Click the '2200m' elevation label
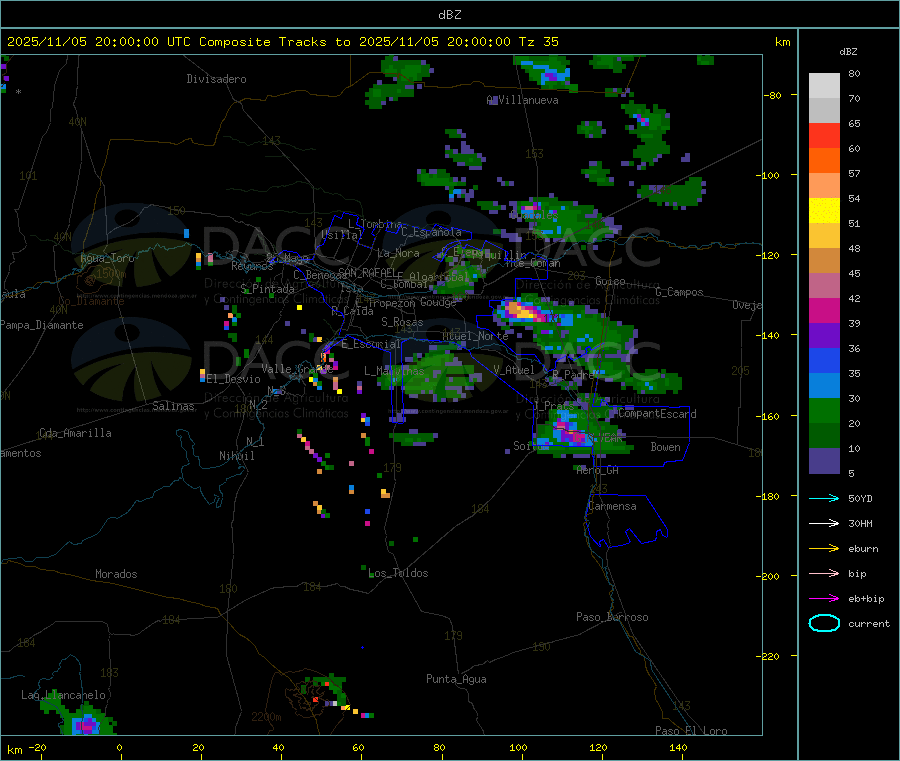 click(266, 717)
